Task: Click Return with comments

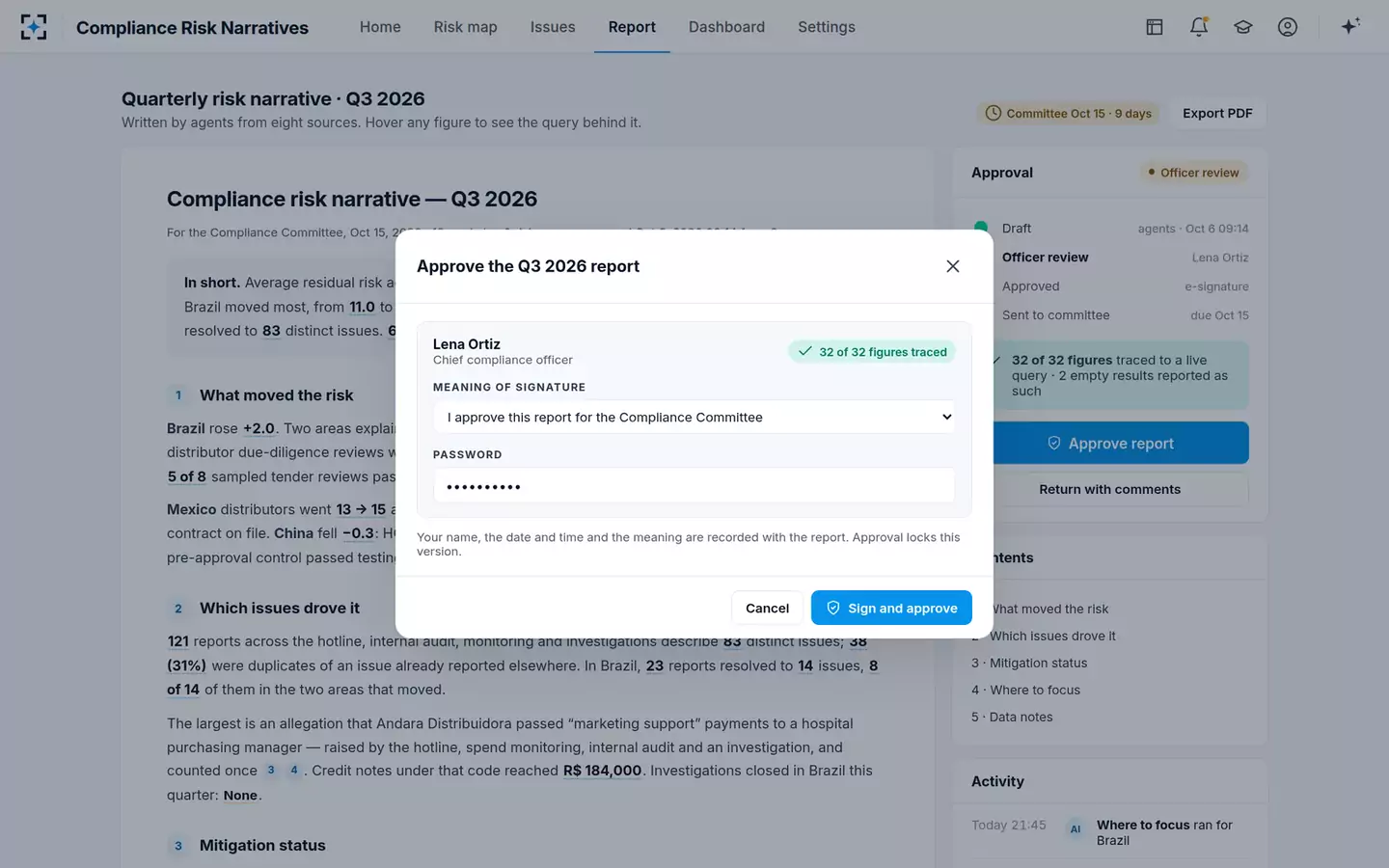Action: [1109, 489]
